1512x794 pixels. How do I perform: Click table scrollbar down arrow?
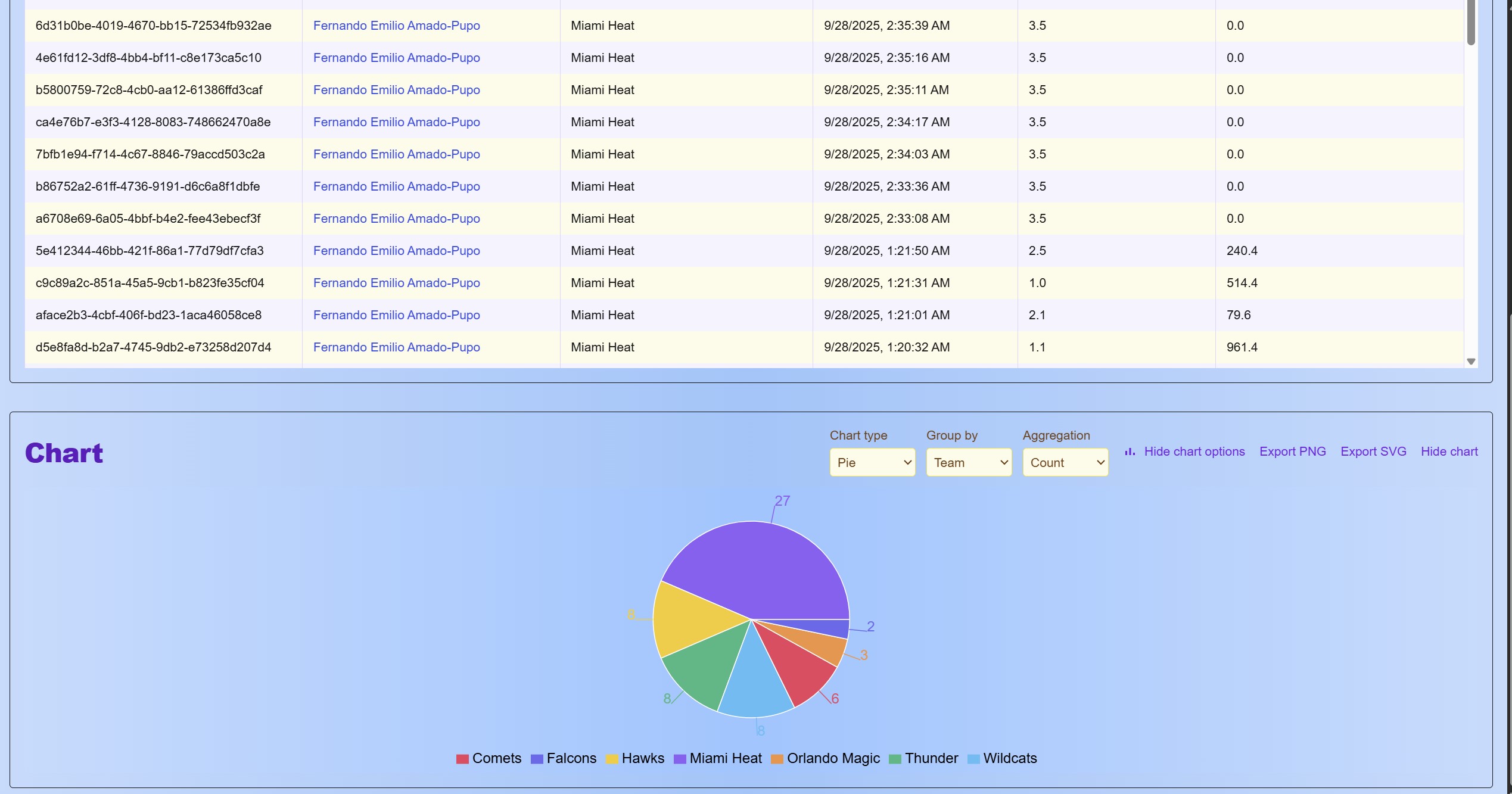pyautogui.click(x=1471, y=362)
